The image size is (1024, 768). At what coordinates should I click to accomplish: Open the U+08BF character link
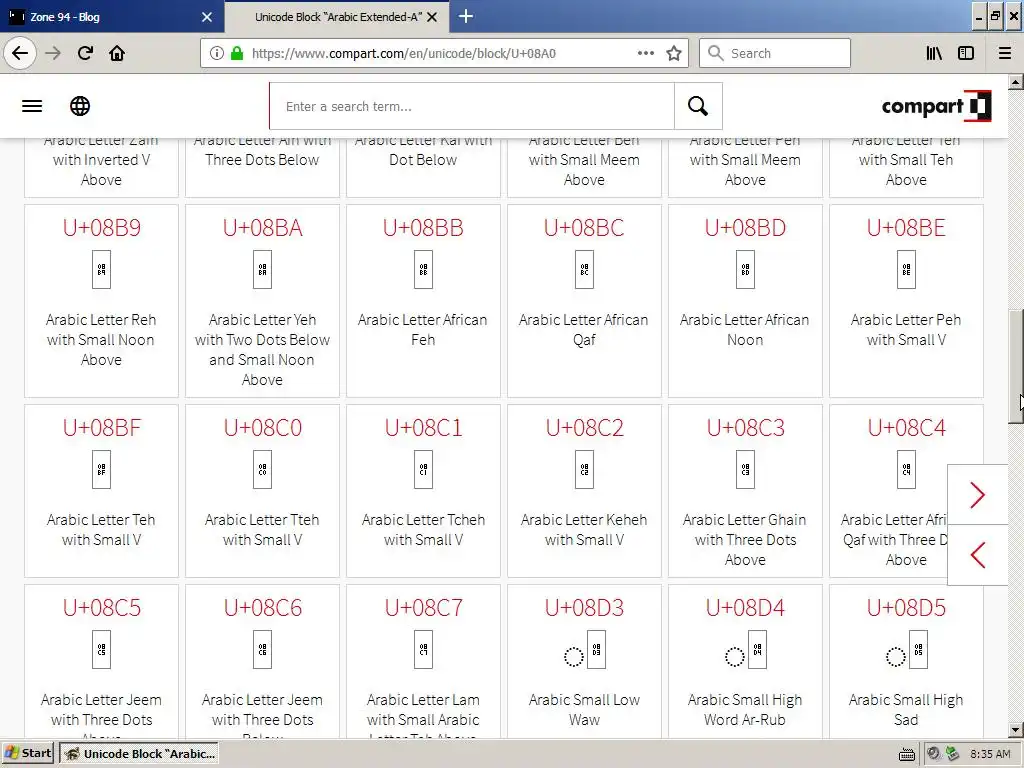(x=101, y=428)
